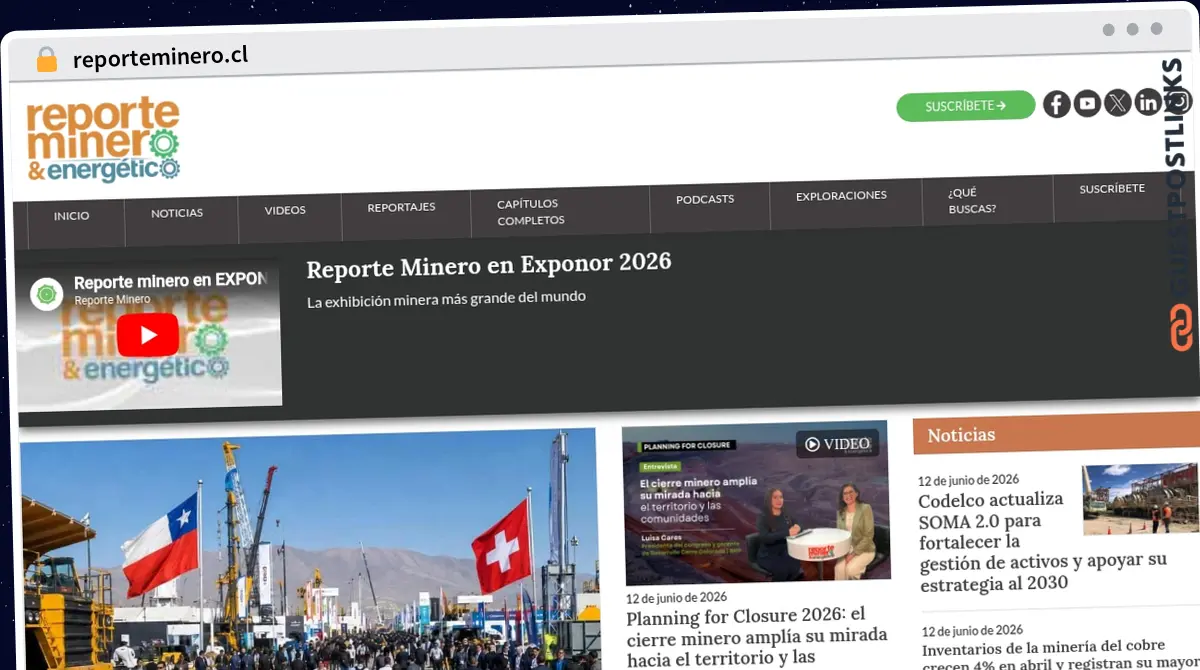
Task: Open SUSCRÍBETE in the navigation bar
Action: coord(1112,188)
